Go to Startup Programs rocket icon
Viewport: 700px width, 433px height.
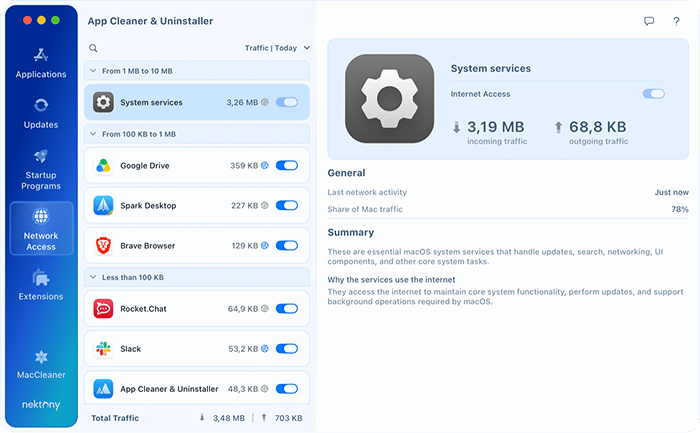(41, 156)
